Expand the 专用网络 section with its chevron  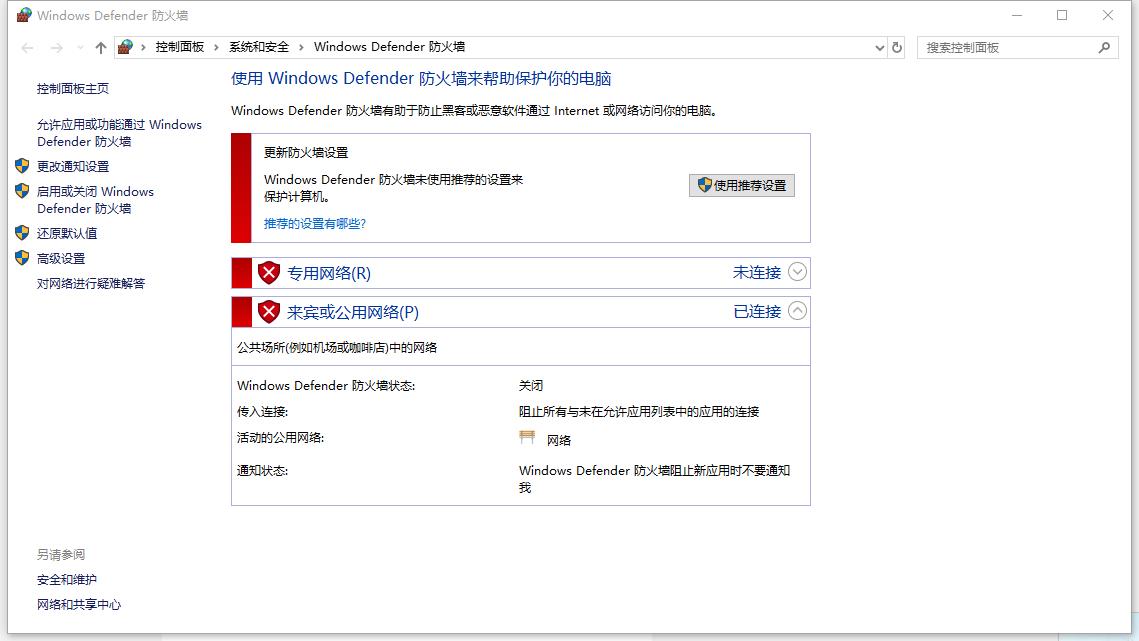(798, 272)
